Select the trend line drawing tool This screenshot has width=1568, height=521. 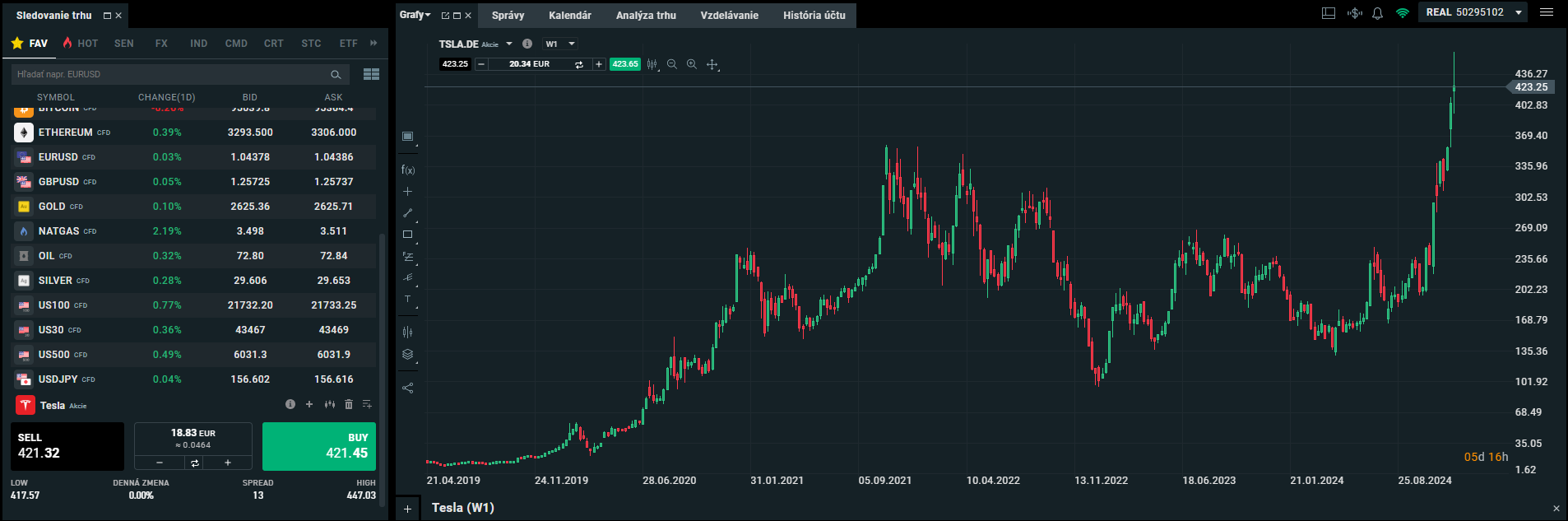click(407, 213)
